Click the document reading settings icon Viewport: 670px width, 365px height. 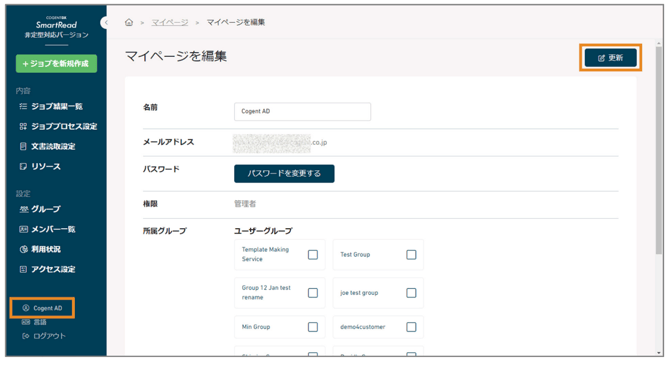point(23,147)
